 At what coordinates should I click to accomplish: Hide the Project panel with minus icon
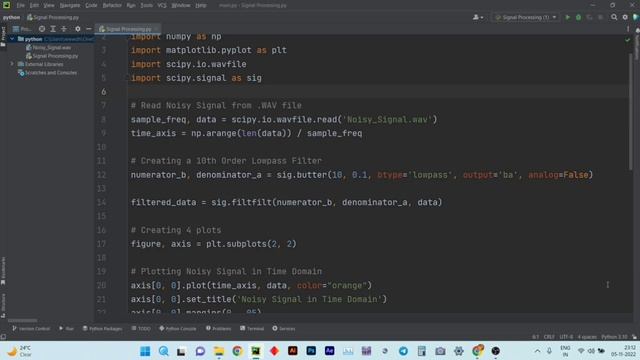(x=89, y=29)
